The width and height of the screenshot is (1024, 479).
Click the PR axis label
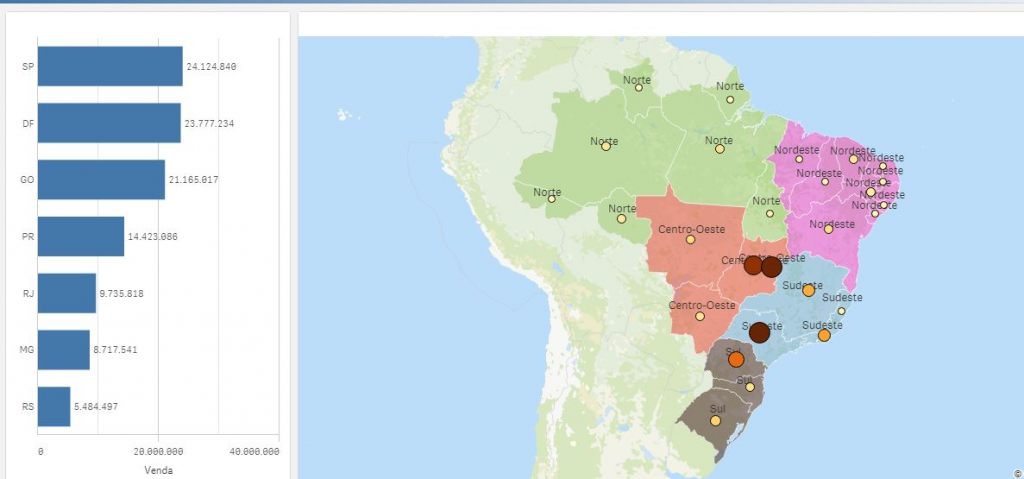[27, 237]
